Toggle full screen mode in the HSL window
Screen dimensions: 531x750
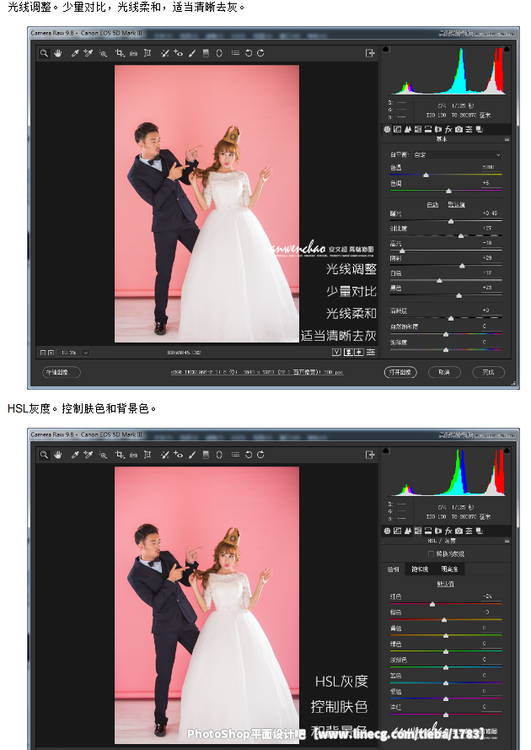pos(370,454)
